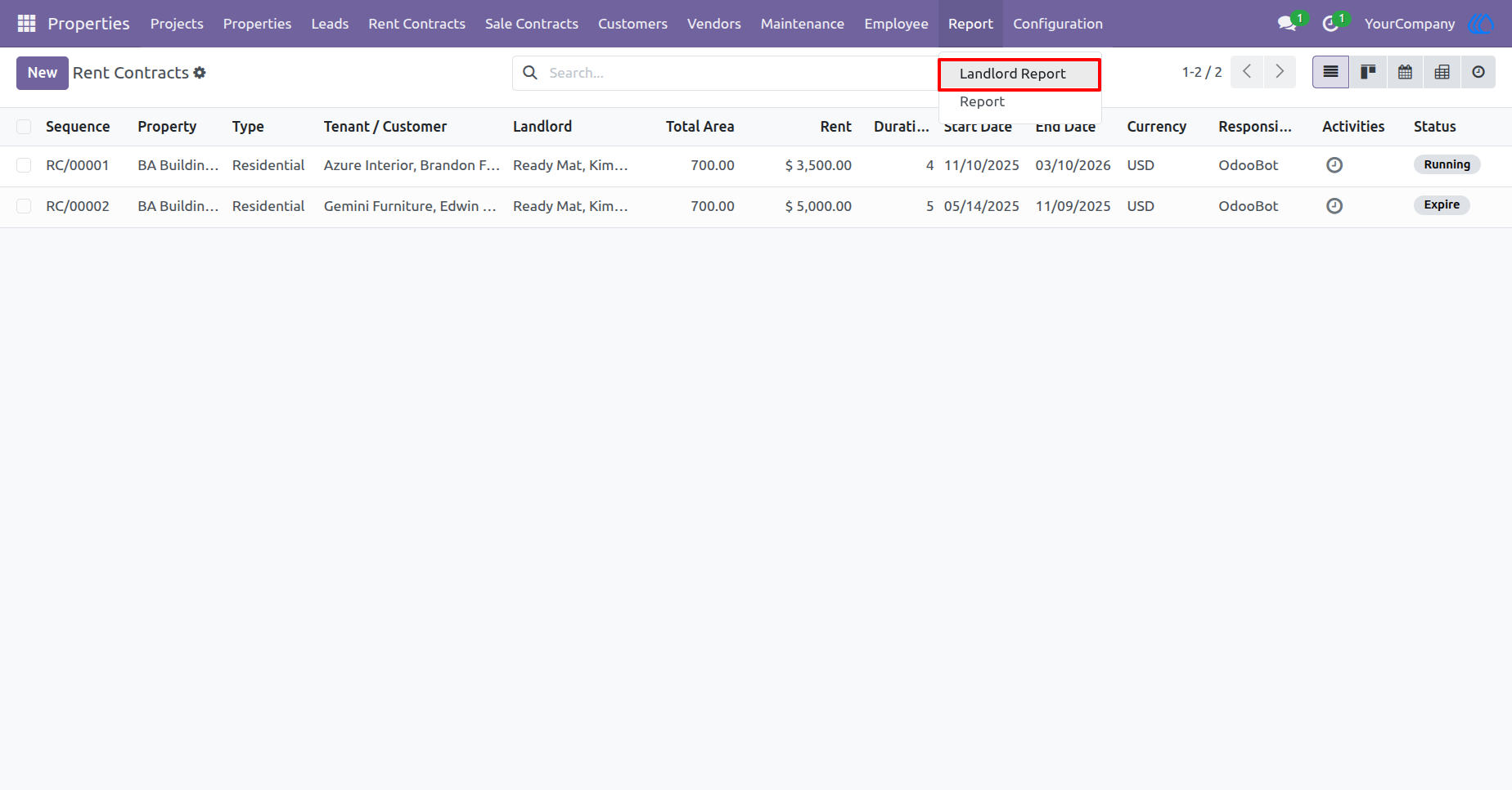This screenshot has width=1512, height=790.
Task: Check the RC/00002 row checkbox
Action: [x=24, y=206]
